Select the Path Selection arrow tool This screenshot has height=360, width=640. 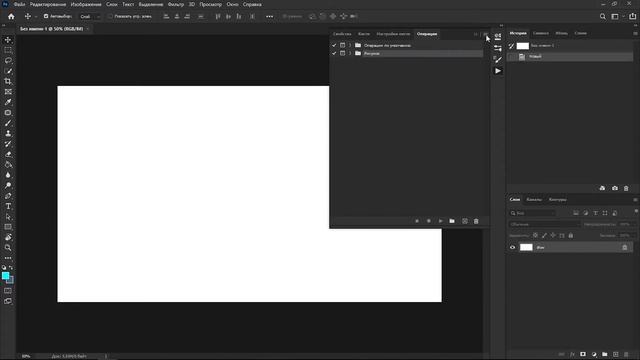pyautogui.click(x=8, y=217)
